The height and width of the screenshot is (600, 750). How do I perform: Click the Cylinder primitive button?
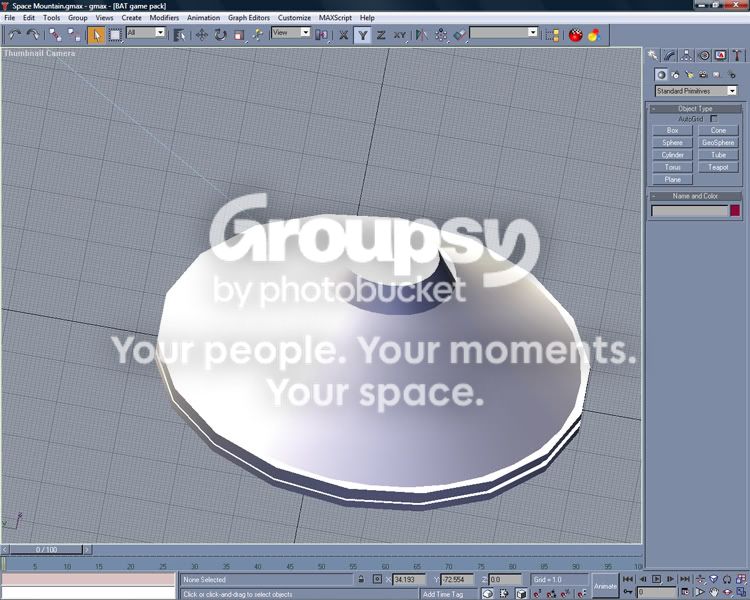[673, 155]
